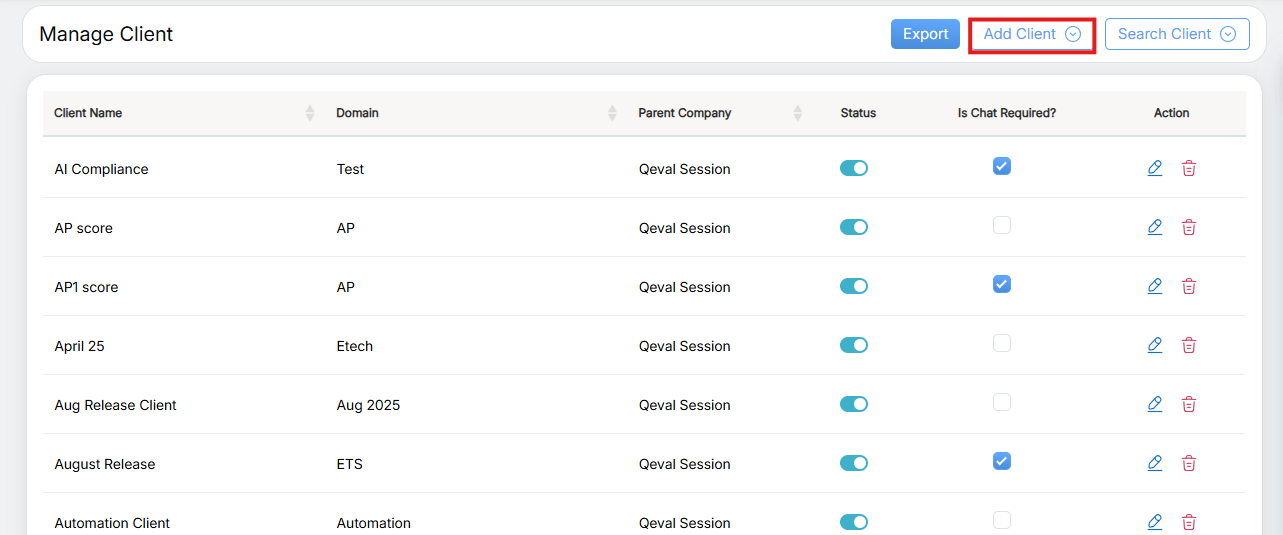Enable chat required for April 25
Screen dimensions: 1283x535
[1001, 344]
